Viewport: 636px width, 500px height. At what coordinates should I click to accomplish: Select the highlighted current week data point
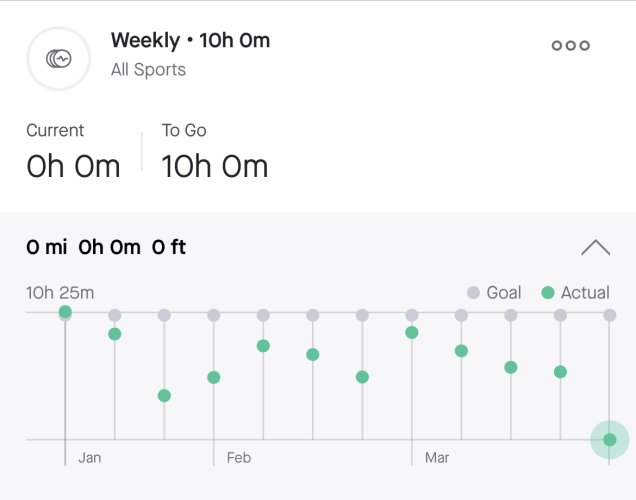pyautogui.click(x=610, y=440)
